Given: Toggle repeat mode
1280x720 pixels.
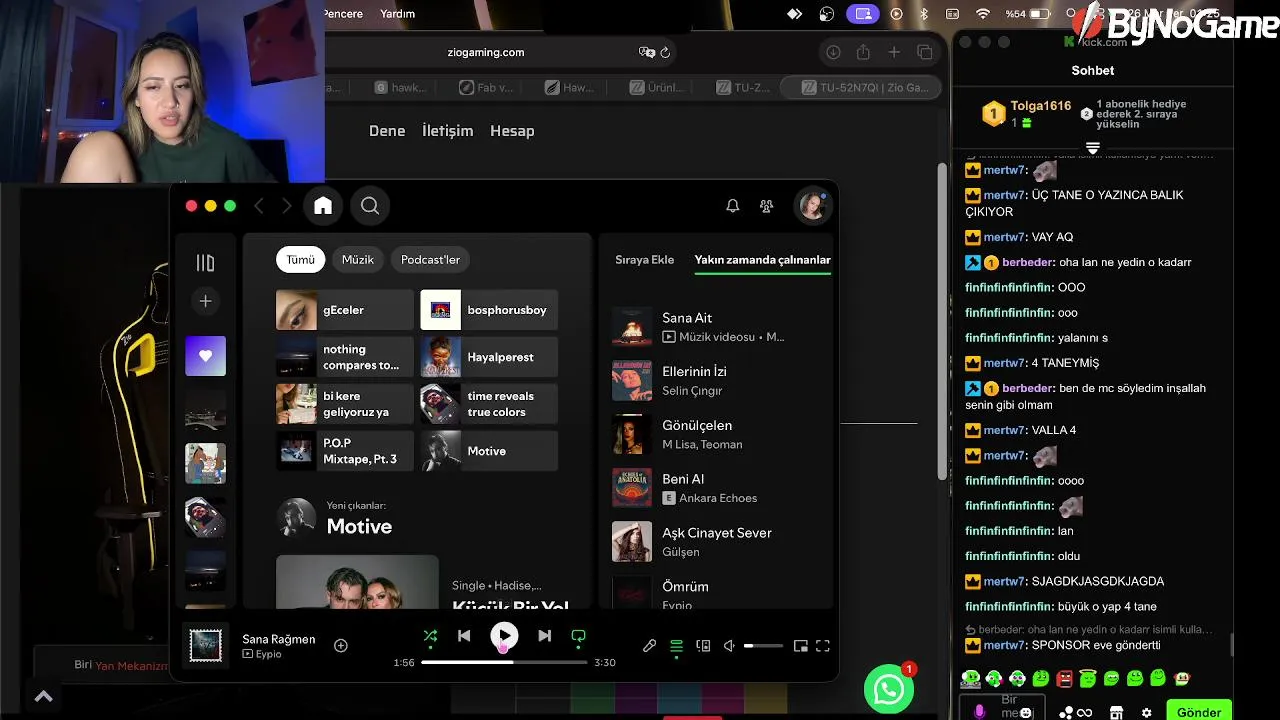Looking at the screenshot, I should coord(578,636).
